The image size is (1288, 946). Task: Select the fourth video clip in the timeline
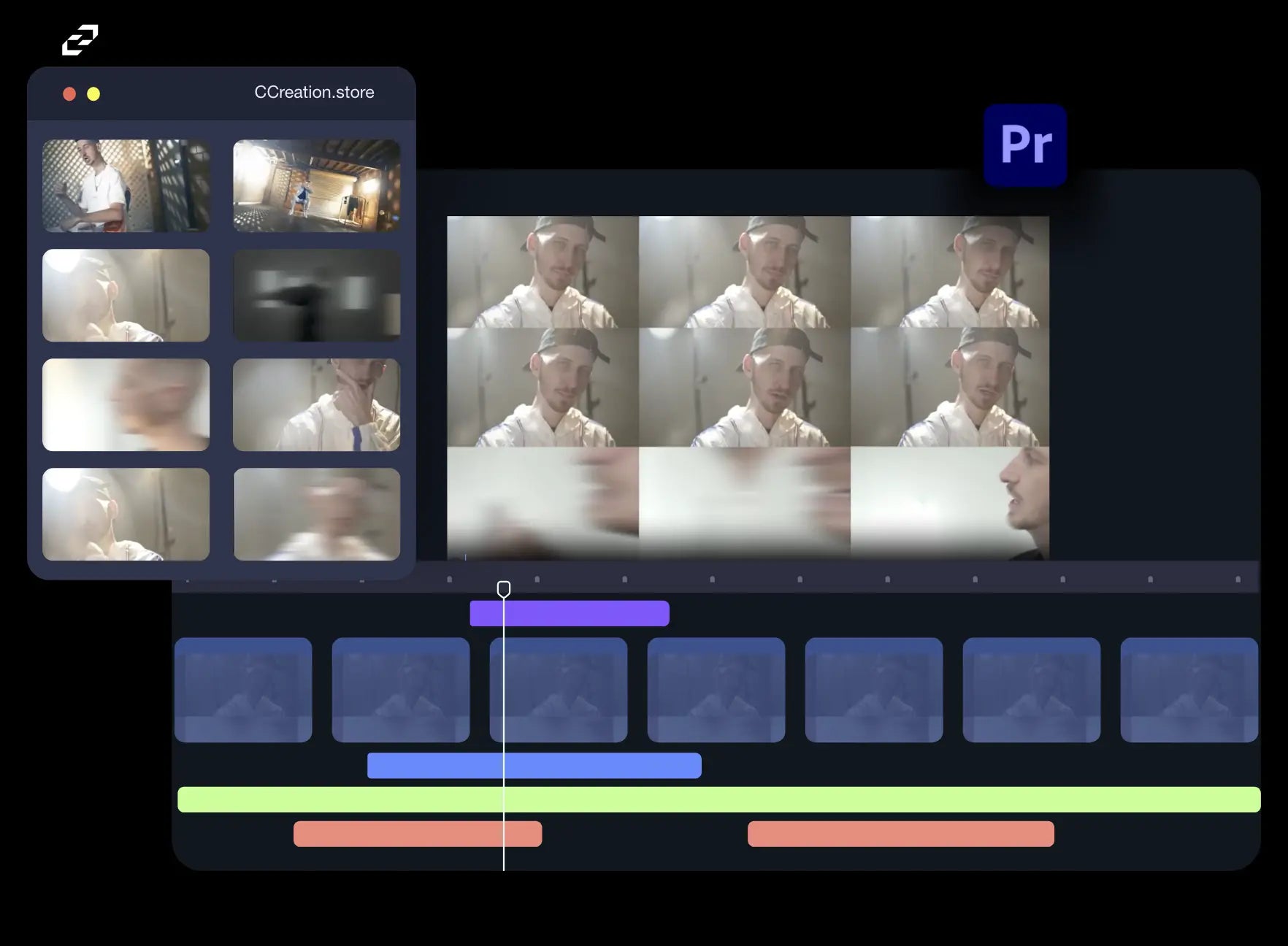click(x=716, y=690)
